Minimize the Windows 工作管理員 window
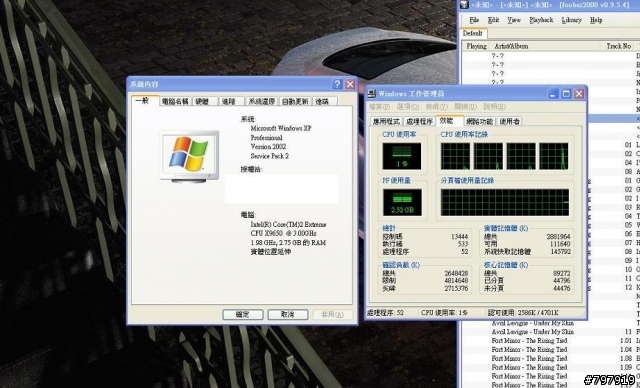Viewport: 640px width, 388px height. point(553,94)
